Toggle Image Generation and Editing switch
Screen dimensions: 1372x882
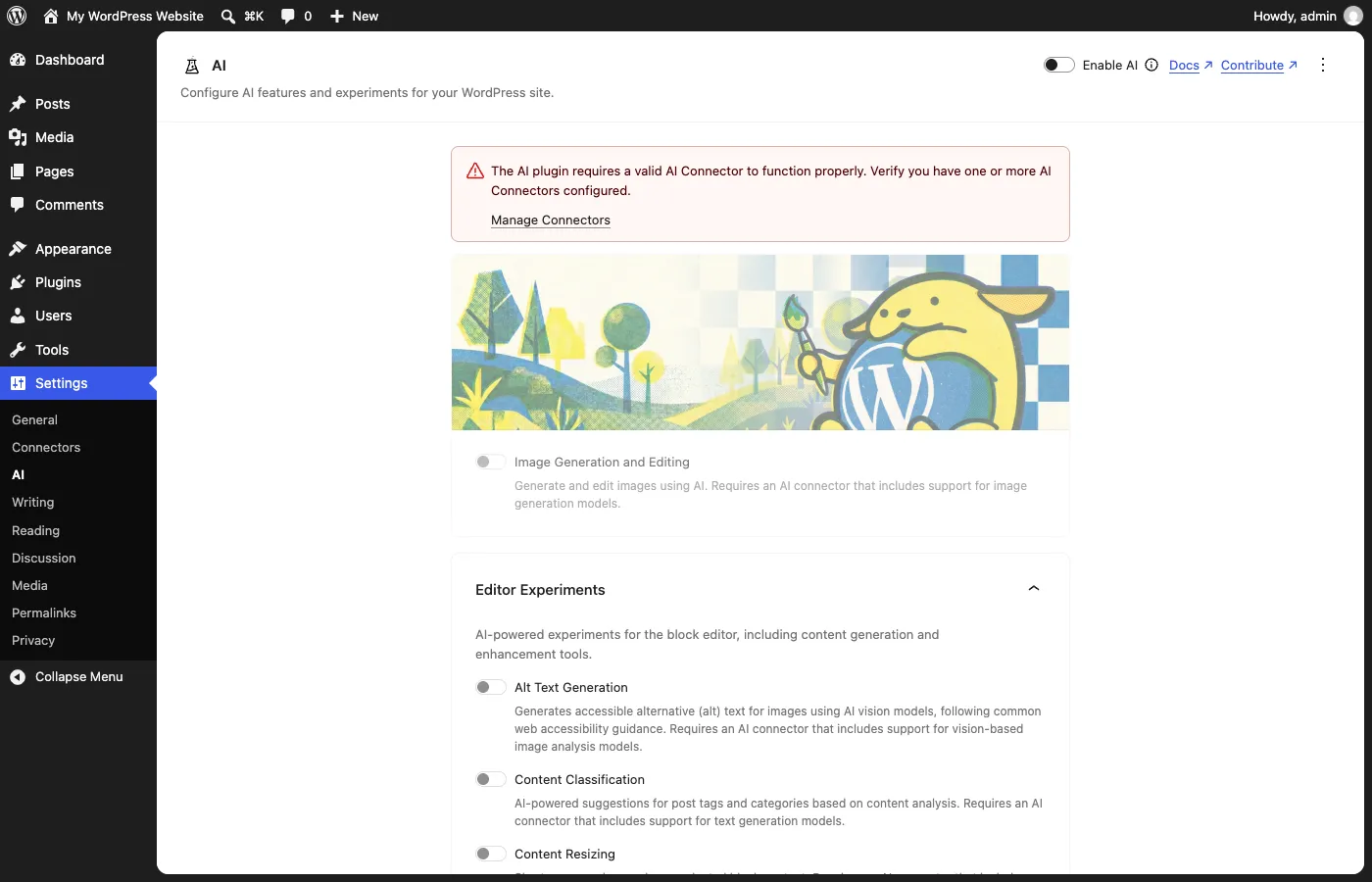pyautogui.click(x=490, y=462)
